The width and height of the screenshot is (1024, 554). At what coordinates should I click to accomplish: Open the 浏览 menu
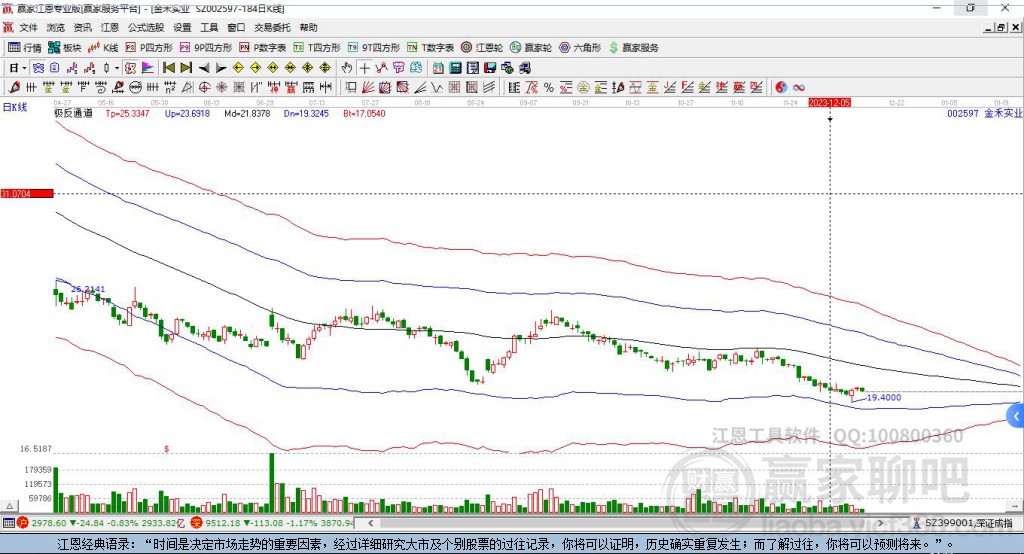pyautogui.click(x=56, y=27)
